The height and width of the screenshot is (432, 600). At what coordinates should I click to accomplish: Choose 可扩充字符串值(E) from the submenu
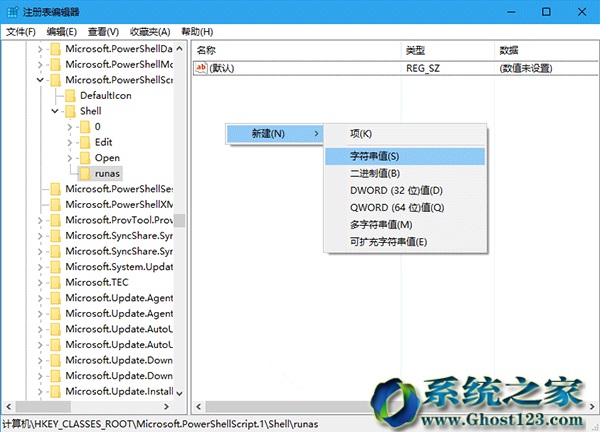coord(406,242)
